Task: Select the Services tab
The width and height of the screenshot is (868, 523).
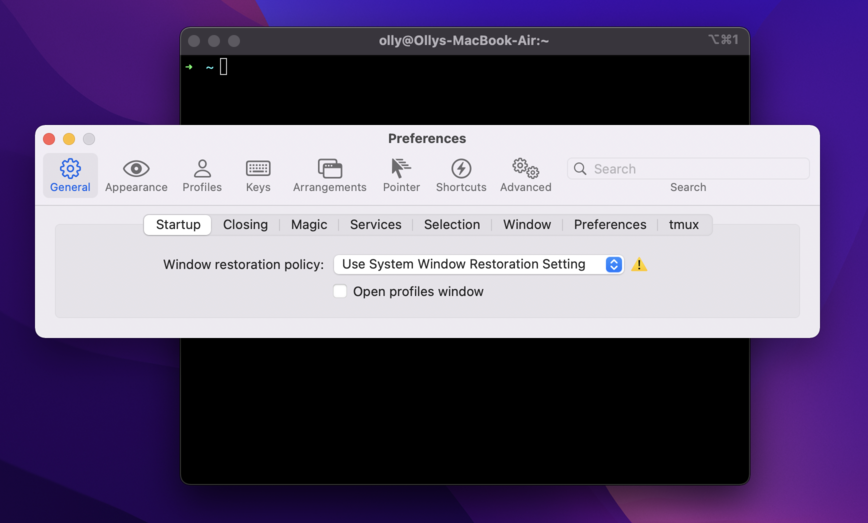Action: pos(375,225)
